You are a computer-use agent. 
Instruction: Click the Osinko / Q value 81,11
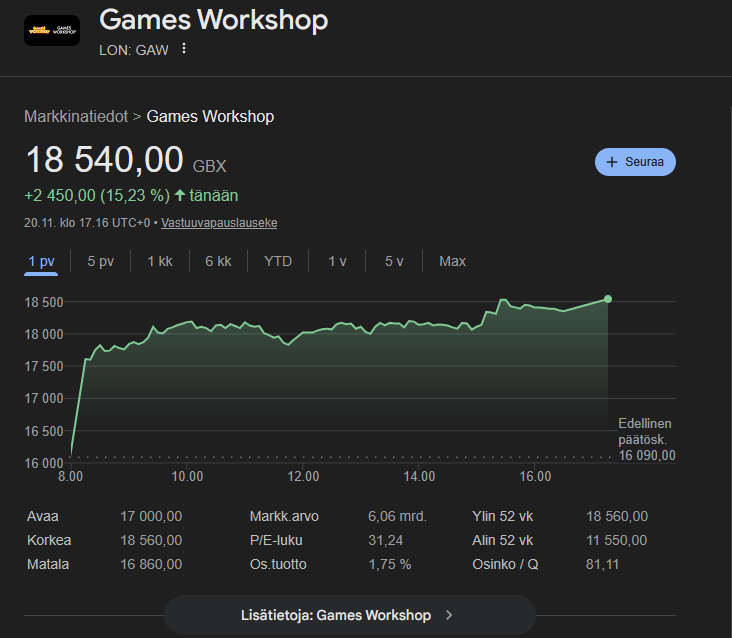pos(602,564)
